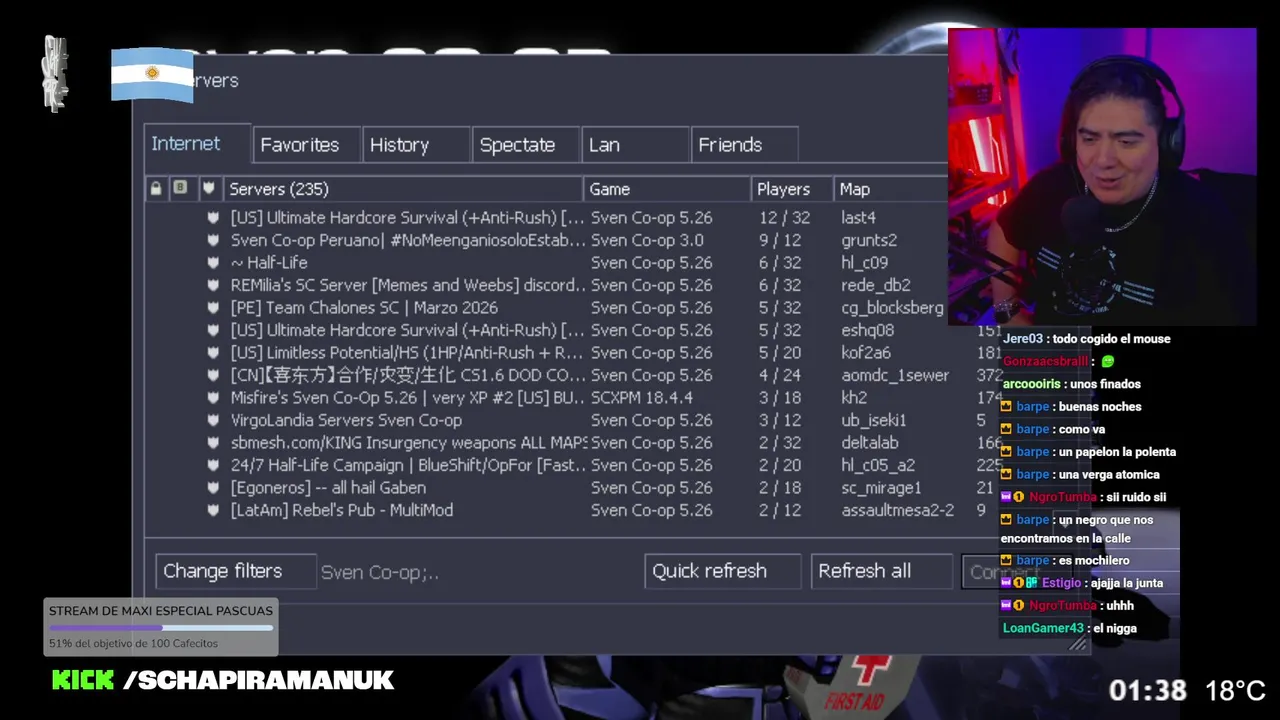Click Estigio username in chat
1280x720 pixels.
[1061, 583]
